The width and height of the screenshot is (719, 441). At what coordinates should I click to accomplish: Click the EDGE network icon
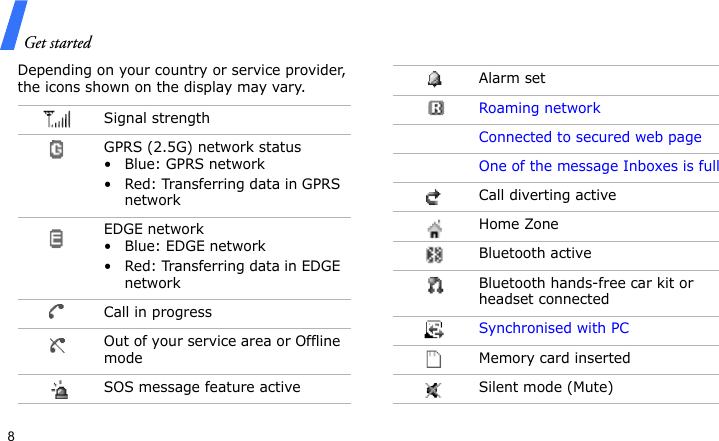point(57,238)
